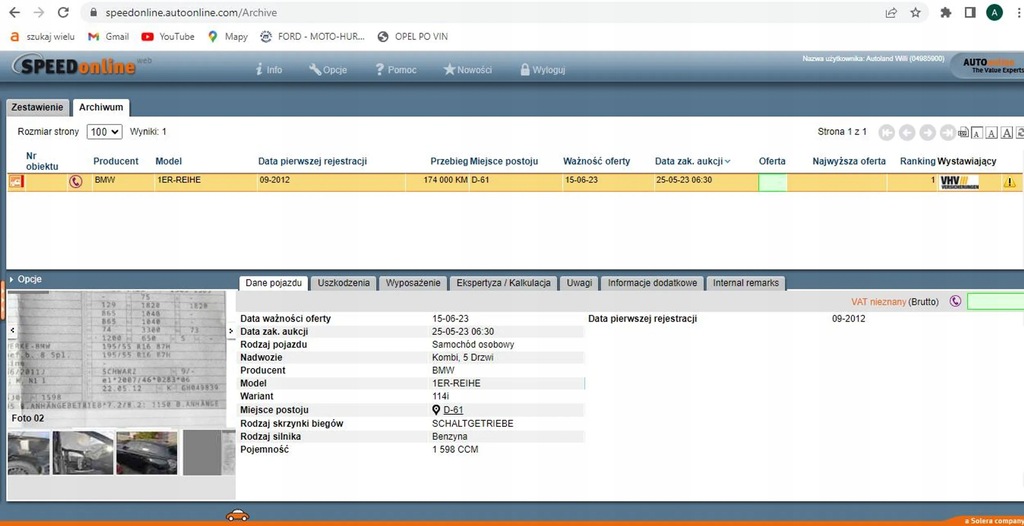Click the map pin icon beside D-61
1024x526 pixels.
(x=436, y=410)
